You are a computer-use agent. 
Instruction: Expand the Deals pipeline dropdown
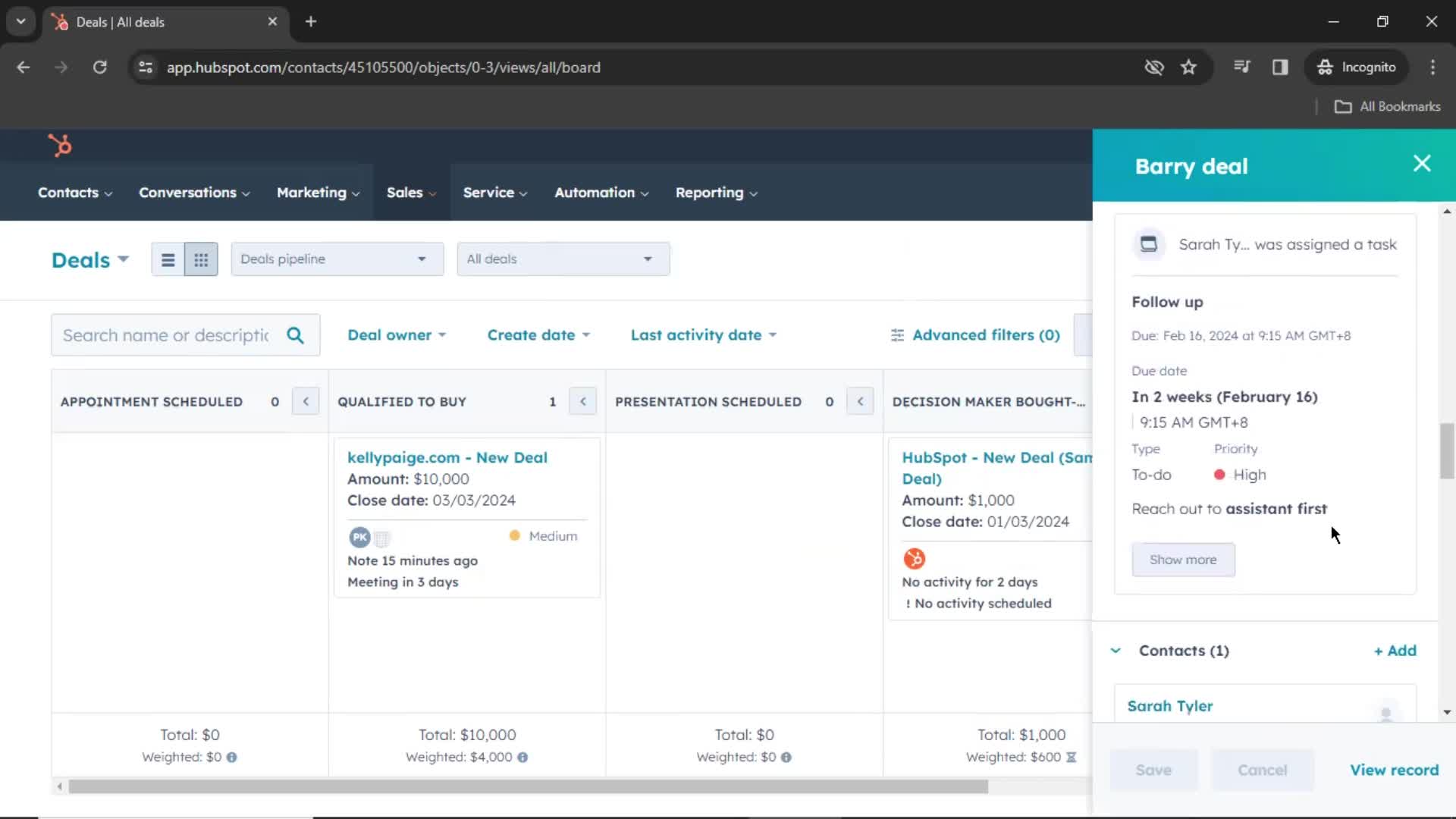335,258
